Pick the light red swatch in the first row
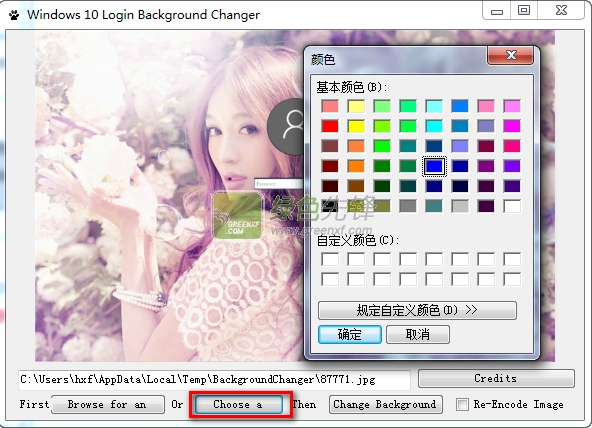 click(330, 106)
